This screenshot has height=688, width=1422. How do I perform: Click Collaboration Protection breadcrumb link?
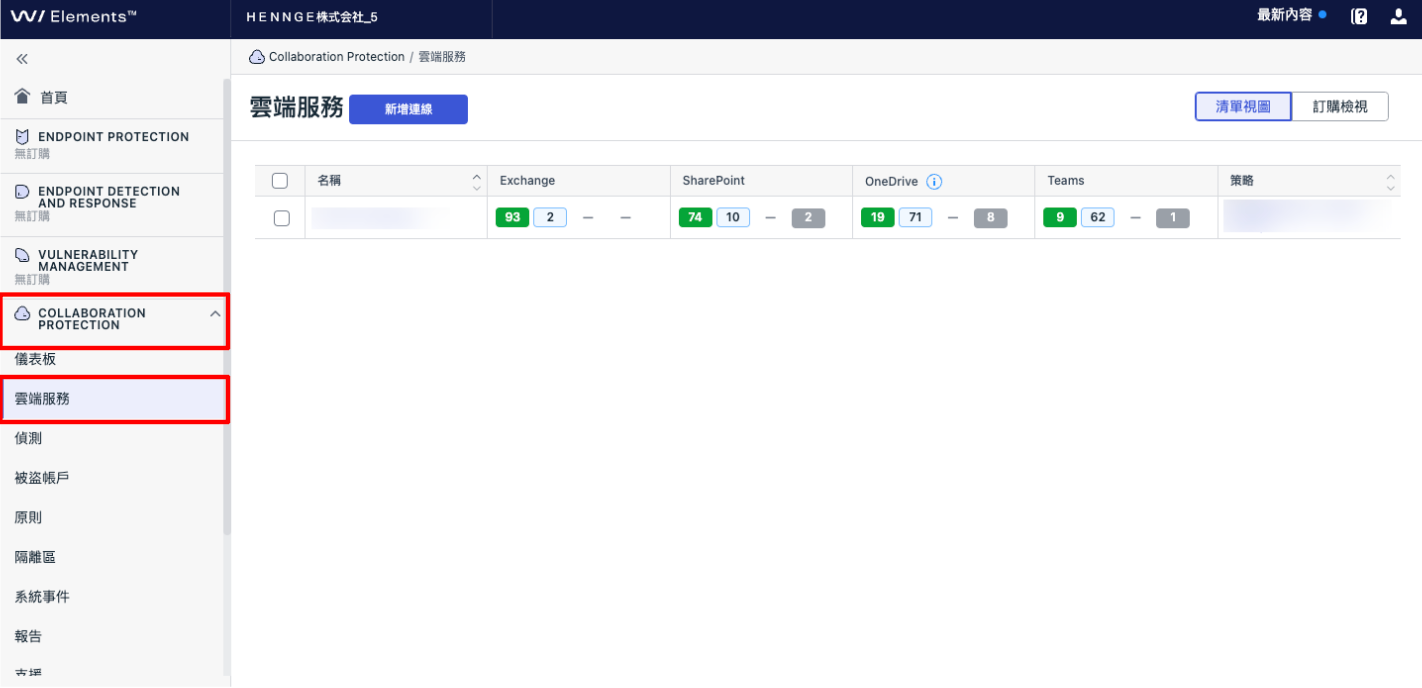point(337,57)
